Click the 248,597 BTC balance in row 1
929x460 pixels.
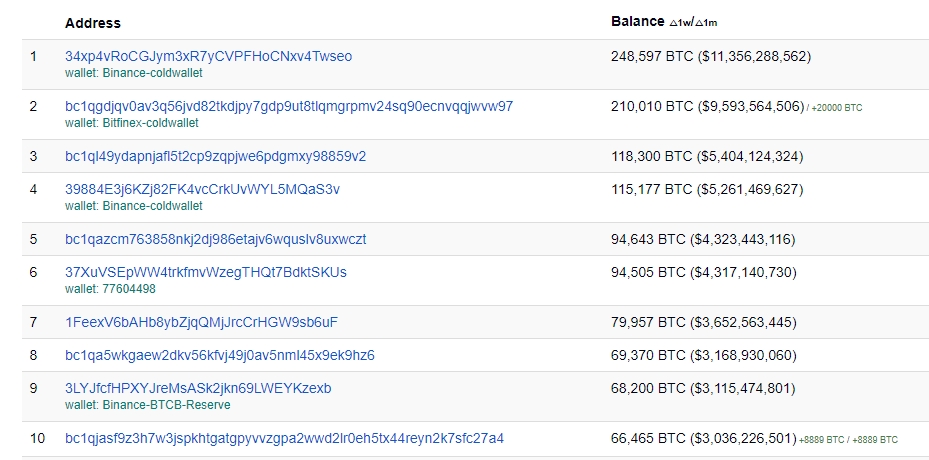(650, 57)
